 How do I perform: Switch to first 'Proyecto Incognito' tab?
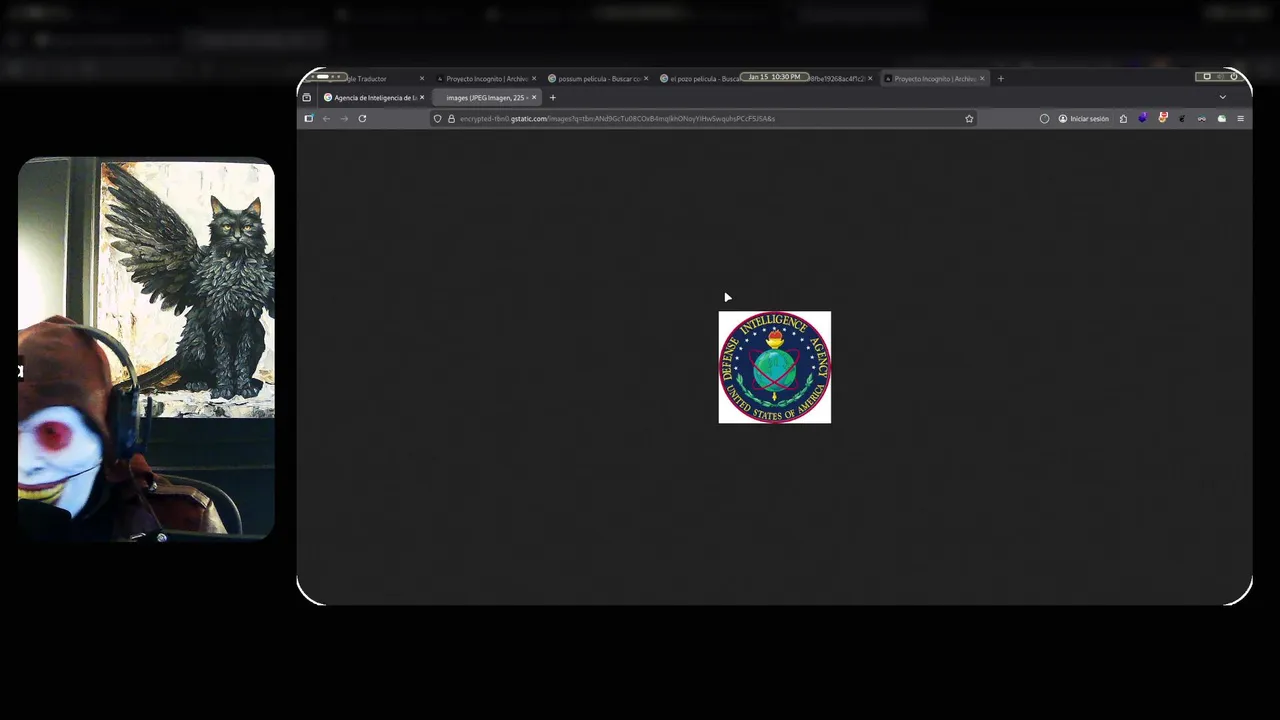(485, 78)
